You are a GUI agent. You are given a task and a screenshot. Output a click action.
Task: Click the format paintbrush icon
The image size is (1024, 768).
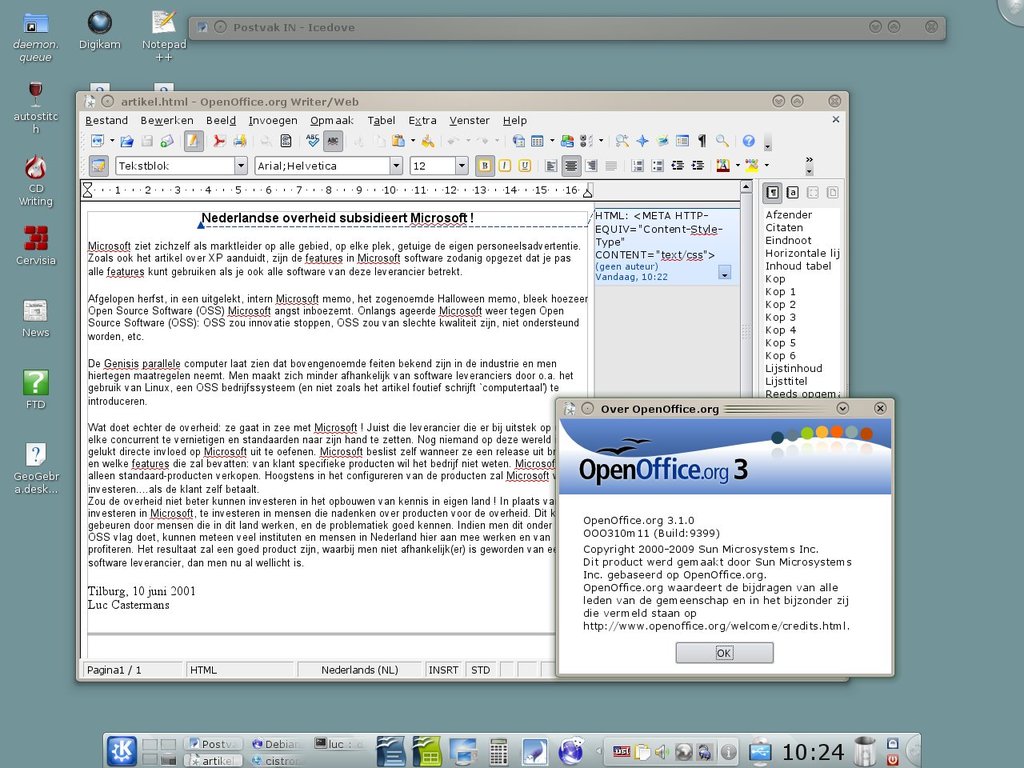(x=428, y=141)
